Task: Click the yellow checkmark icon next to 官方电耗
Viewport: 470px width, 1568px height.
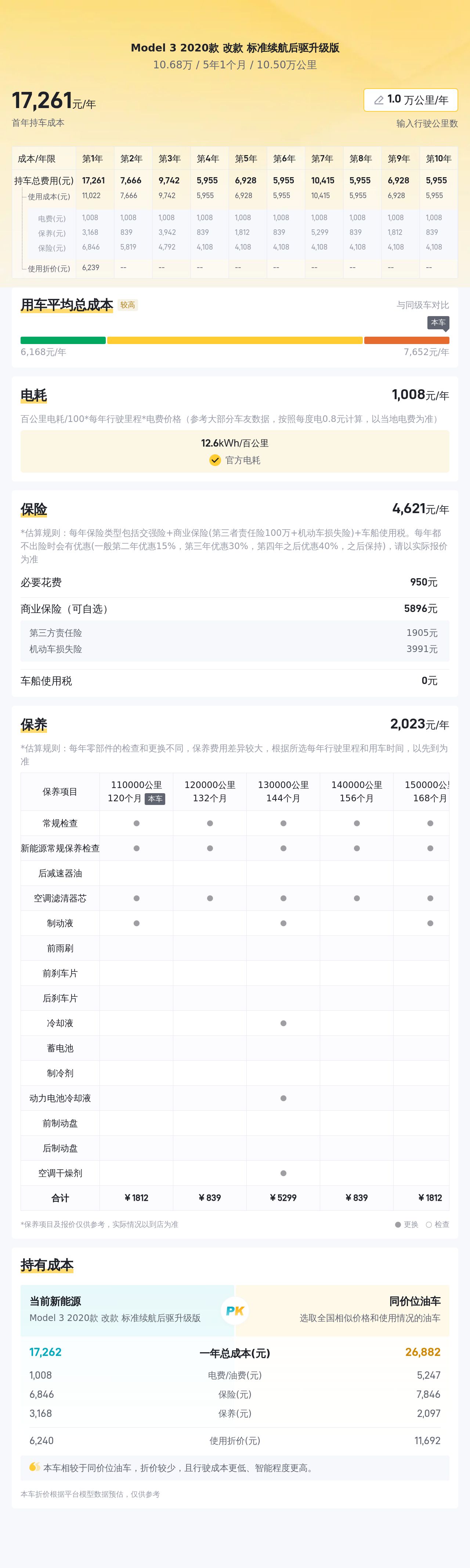Action: 215,460
